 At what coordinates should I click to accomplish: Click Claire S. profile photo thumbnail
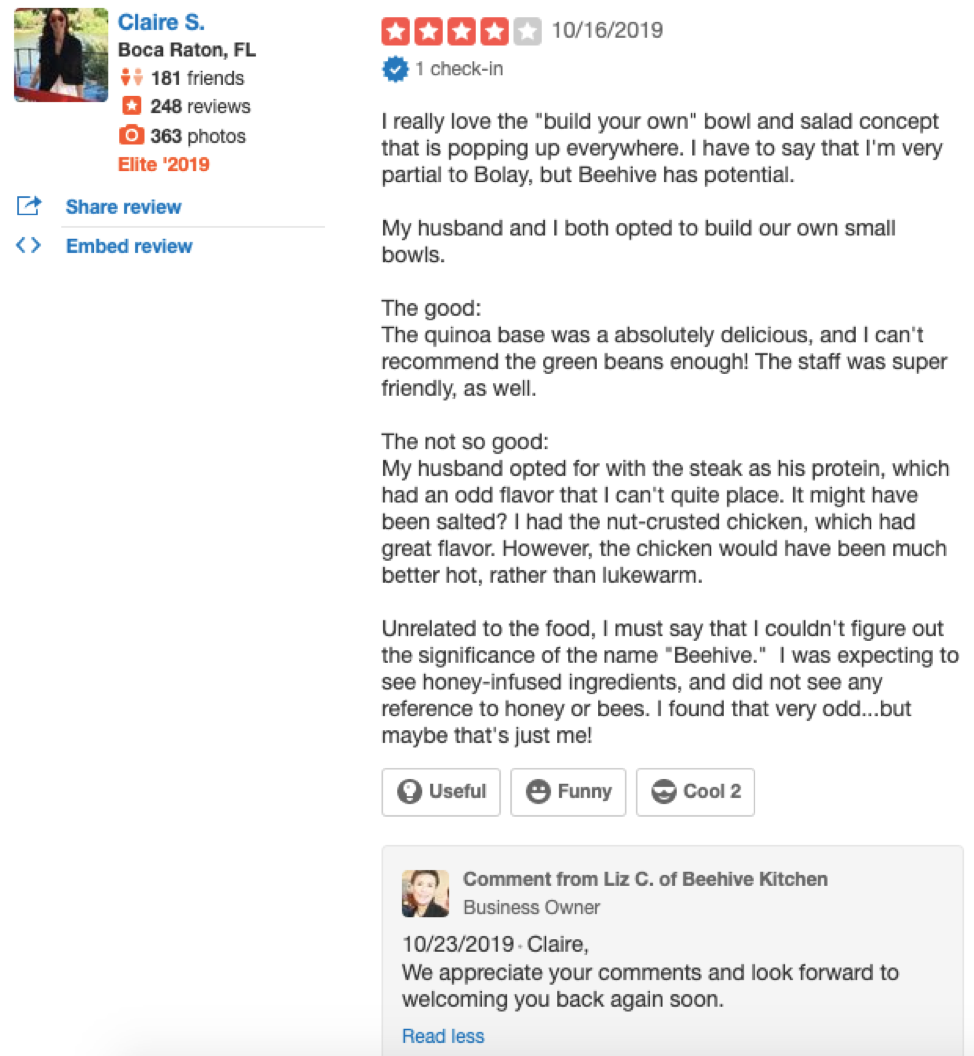(61, 55)
